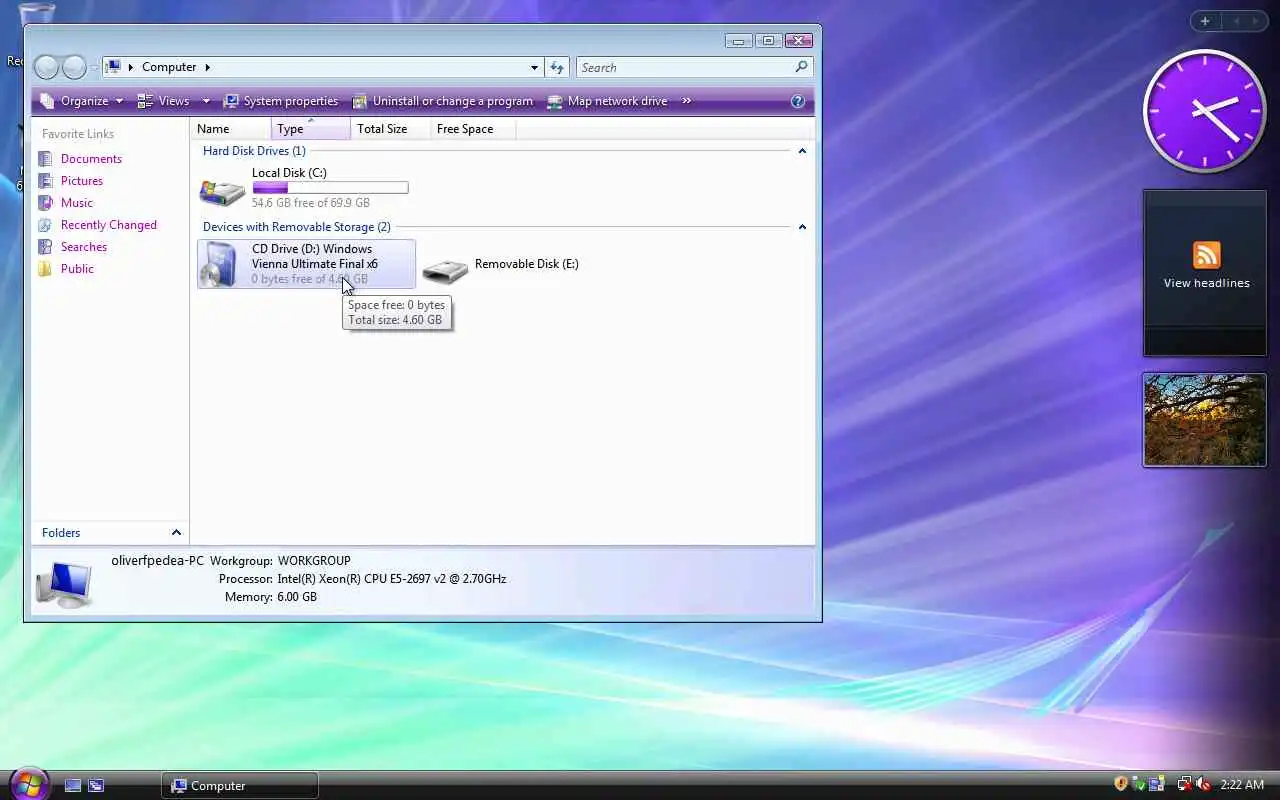
Task: Click the Computer icon in address bar
Action: pos(114,67)
